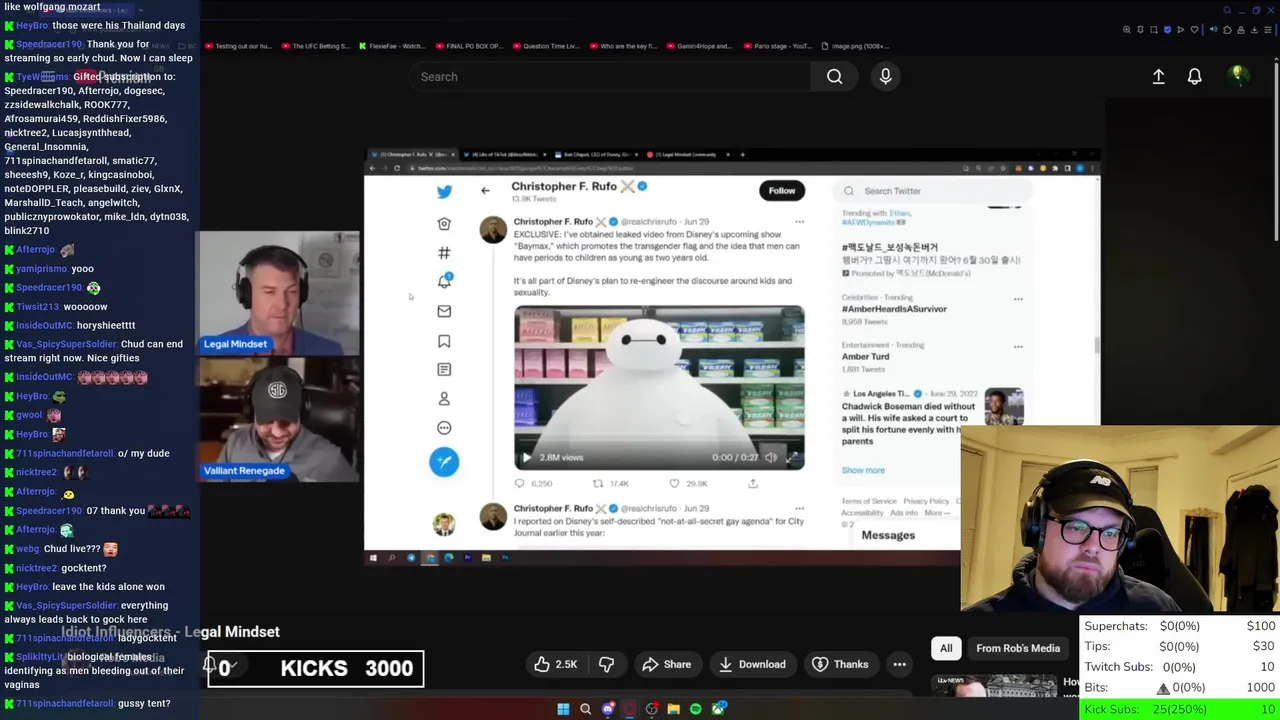Viewport: 1280px width, 720px height.
Task: Click #AmberHeardIsASurvivor trending topic
Action: tap(894, 309)
